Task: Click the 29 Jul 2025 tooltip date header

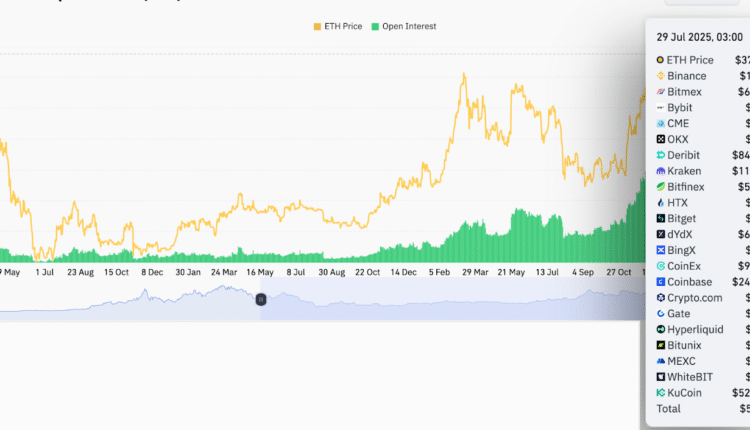Action: click(x=696, y=36)
